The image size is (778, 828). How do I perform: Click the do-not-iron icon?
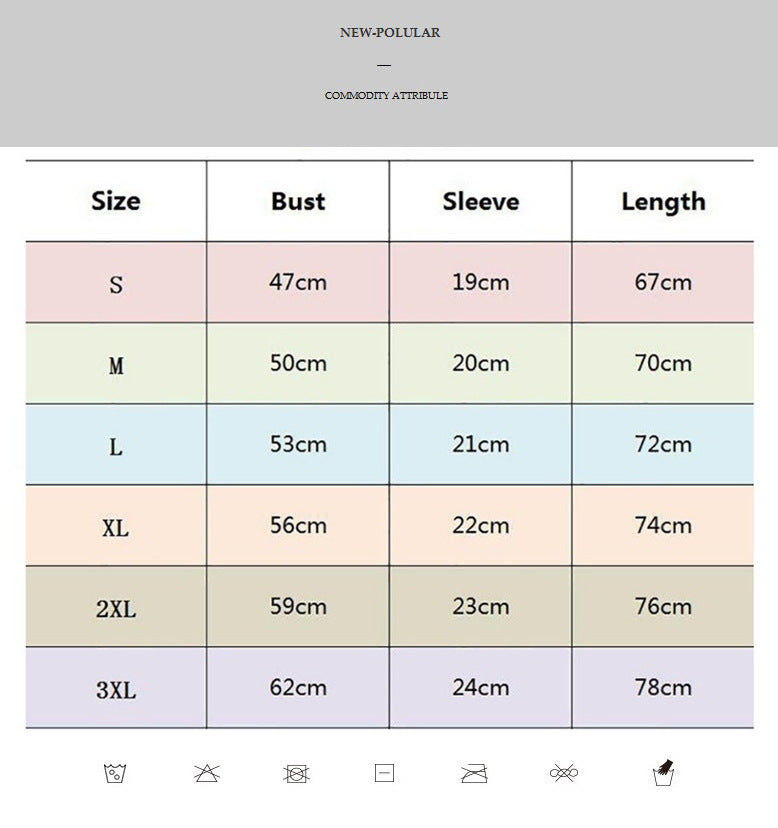coord(474,773)
